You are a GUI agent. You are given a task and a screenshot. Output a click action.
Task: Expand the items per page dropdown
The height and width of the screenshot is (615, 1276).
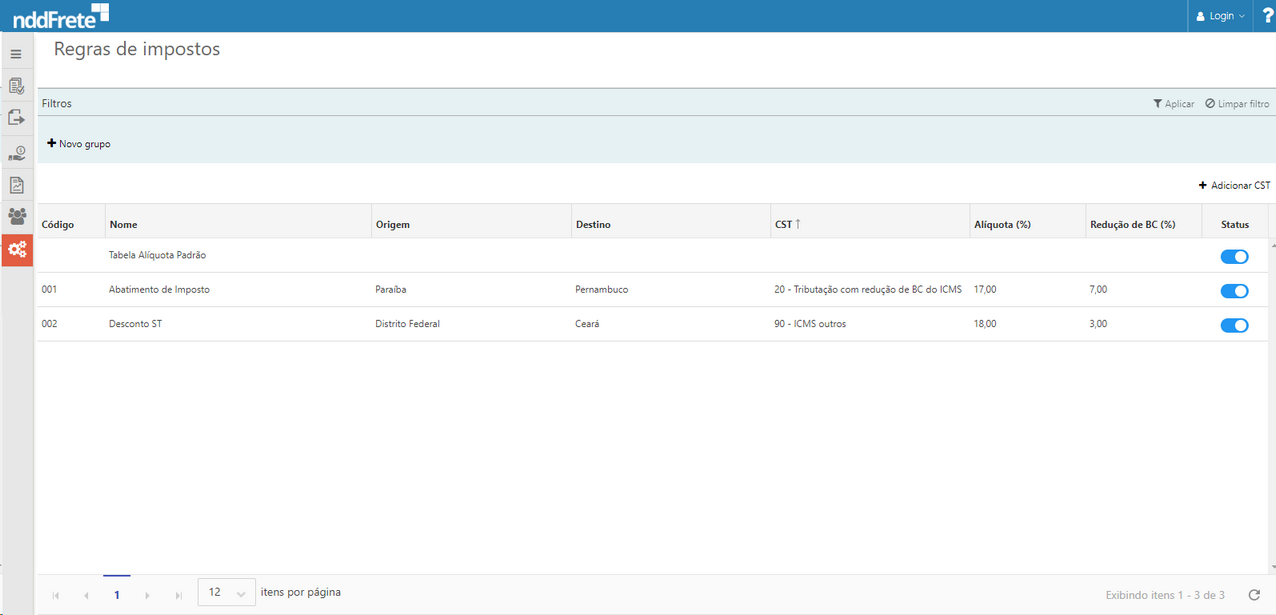pos(227,593)
